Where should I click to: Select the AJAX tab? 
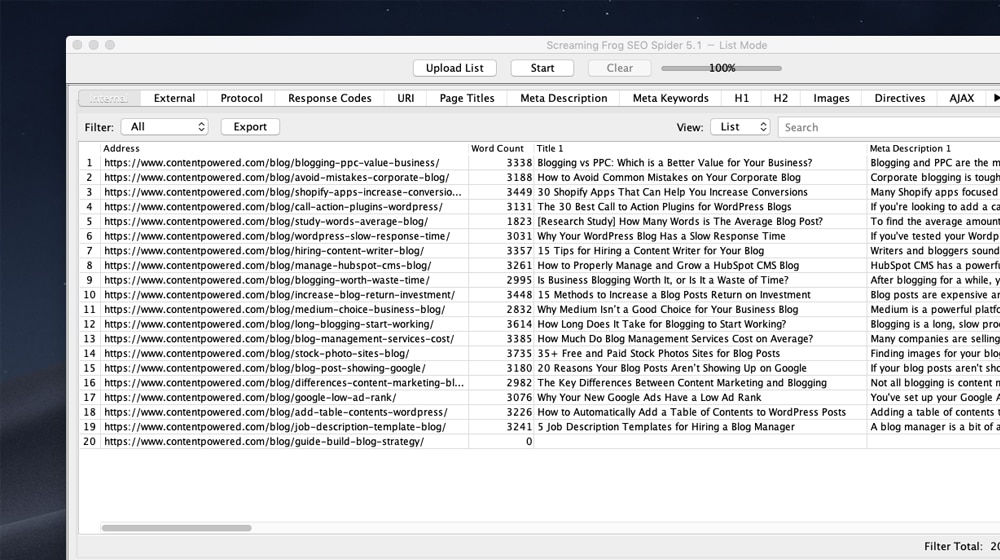pyautogui.click(x=961, y=98)
